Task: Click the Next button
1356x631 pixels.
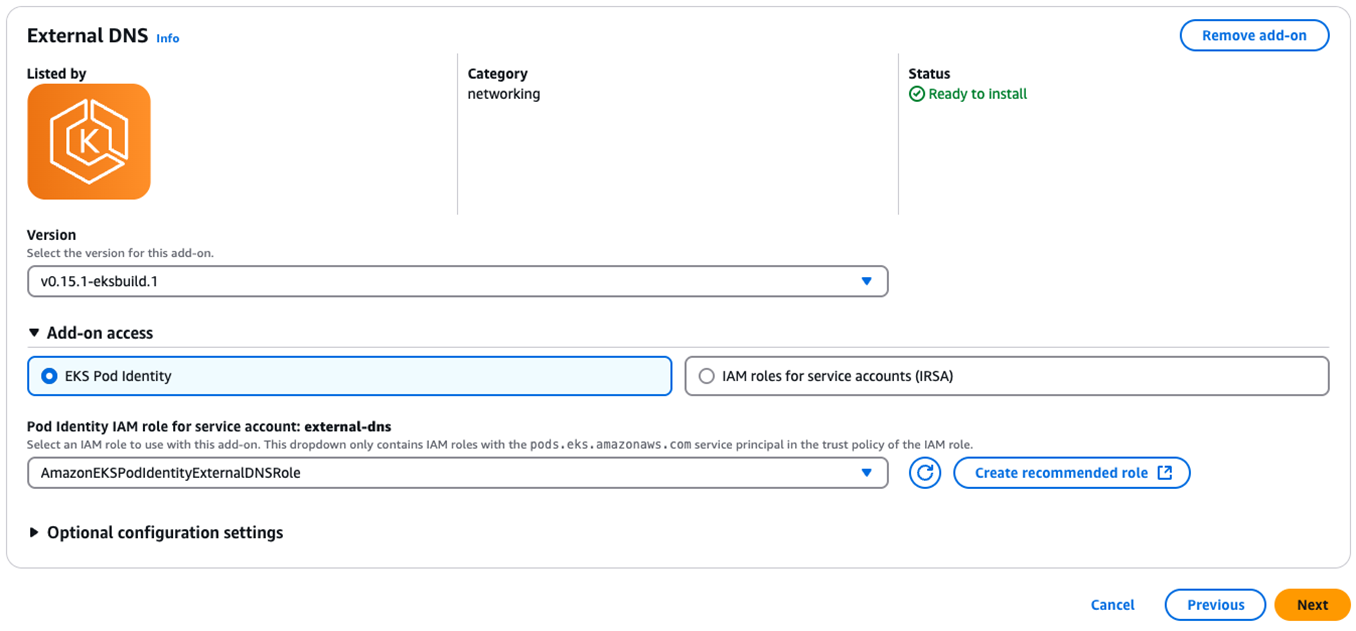Action: coord(1311,604)
